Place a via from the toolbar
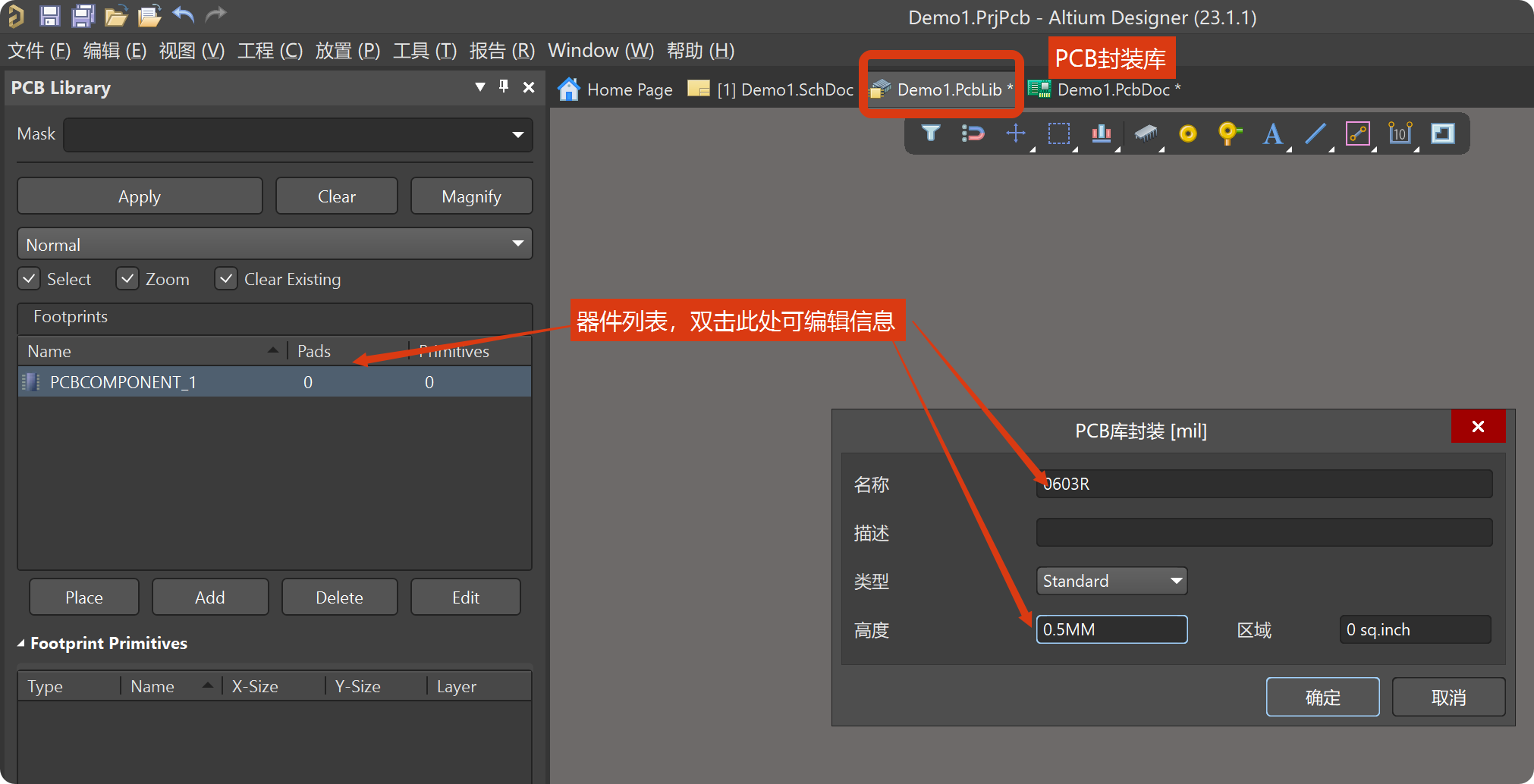 coord(1230,133)
